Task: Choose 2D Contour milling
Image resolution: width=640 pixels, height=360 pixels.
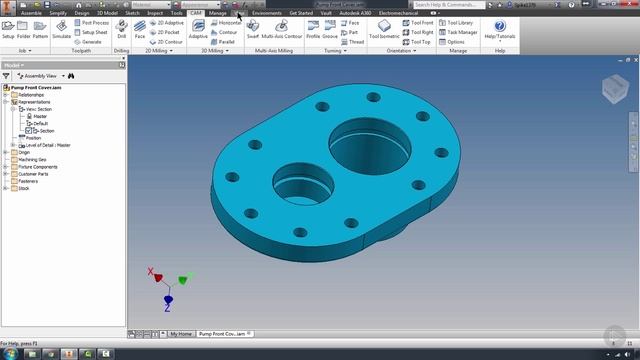Action: (x=166, y=42)
